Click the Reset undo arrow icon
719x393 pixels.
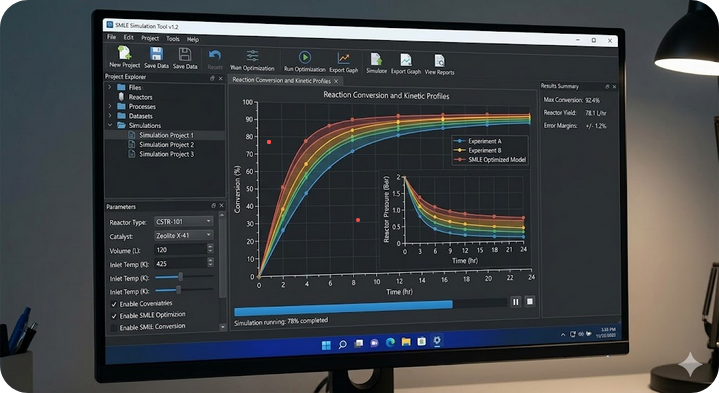click(x=215, y=56)
